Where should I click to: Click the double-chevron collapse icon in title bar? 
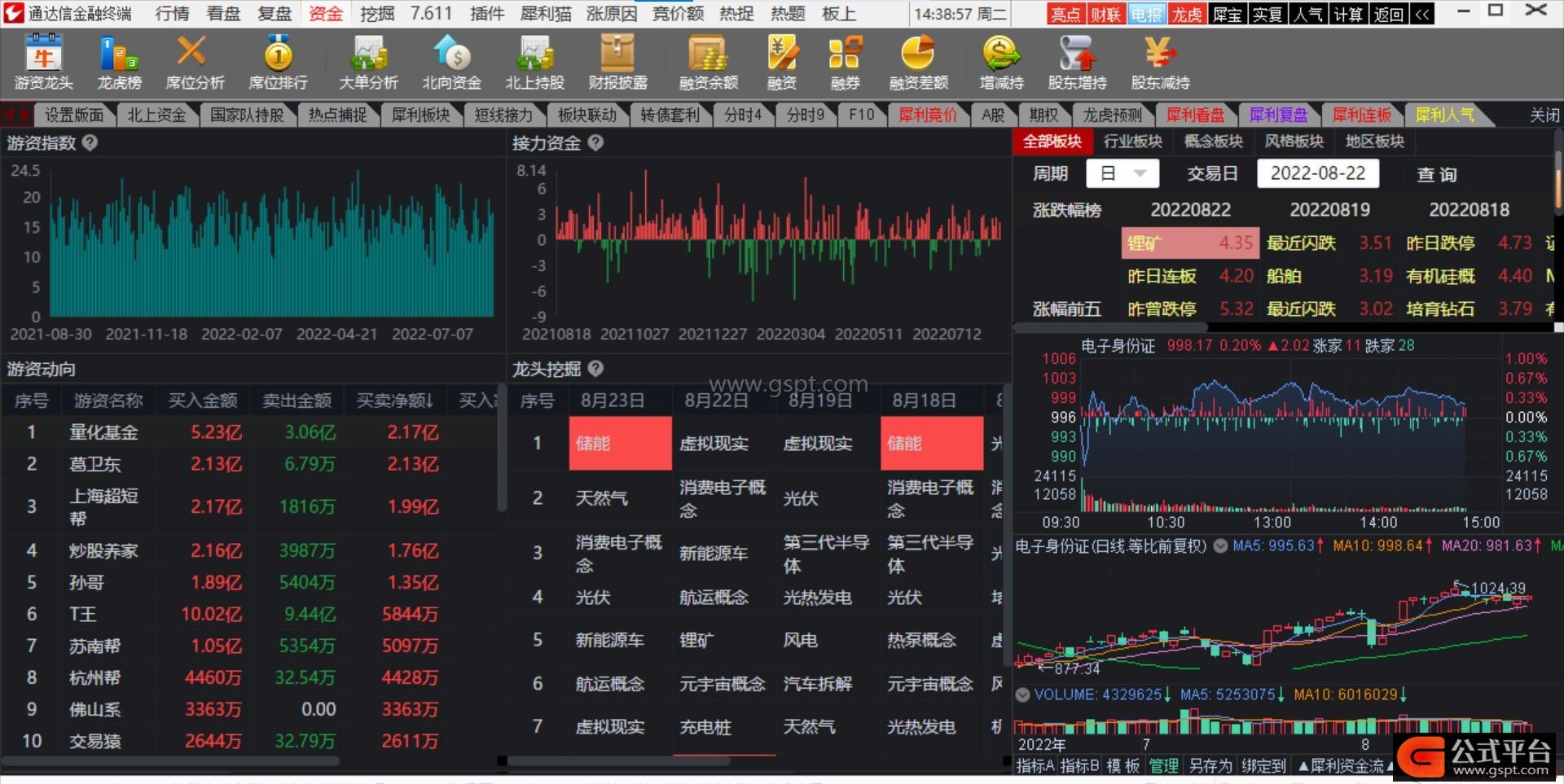click(1421, 14)
